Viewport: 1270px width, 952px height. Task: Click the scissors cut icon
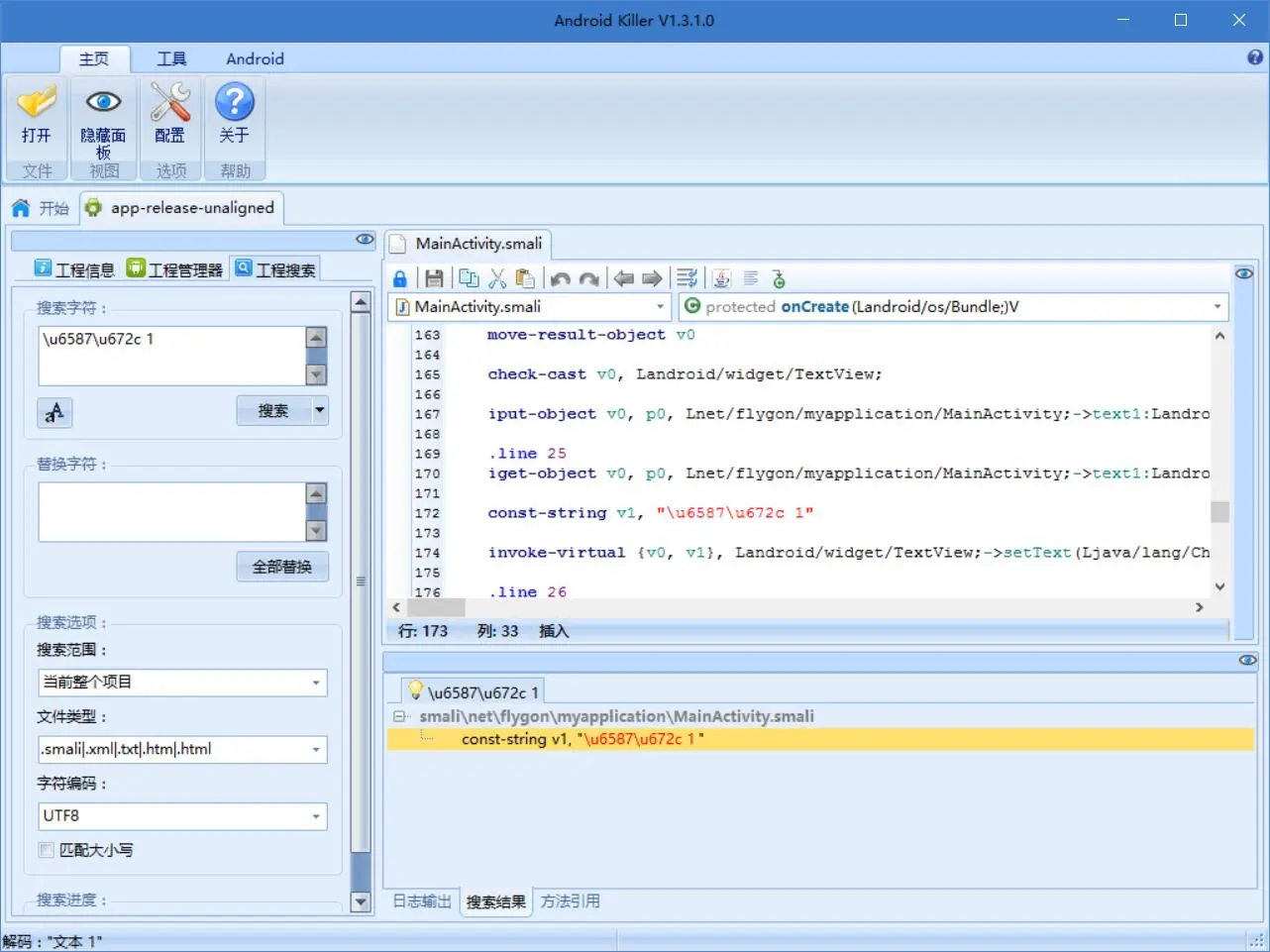pos(497,279)
